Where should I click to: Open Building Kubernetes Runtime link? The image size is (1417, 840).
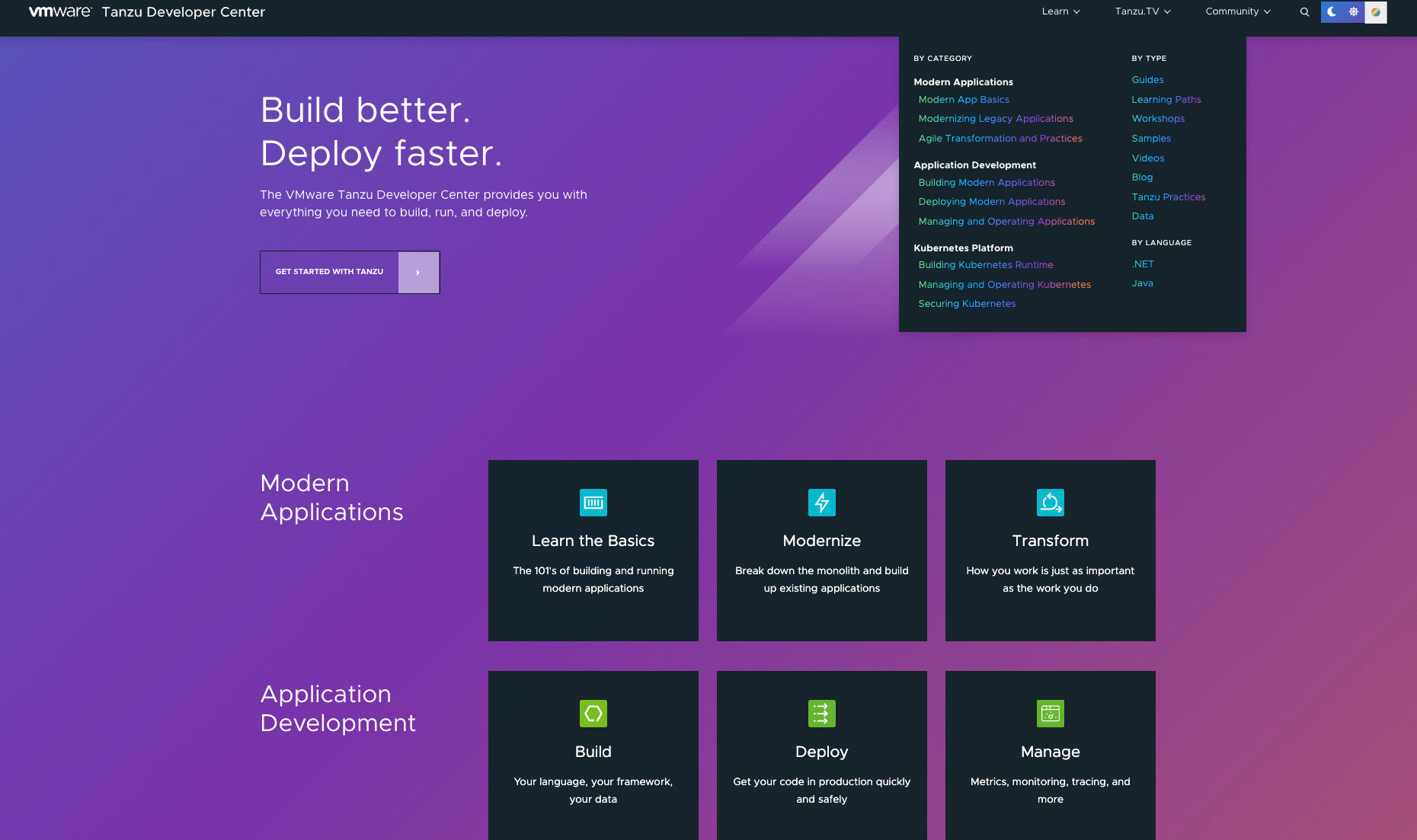pyautogui.click(x=986, y=265)
